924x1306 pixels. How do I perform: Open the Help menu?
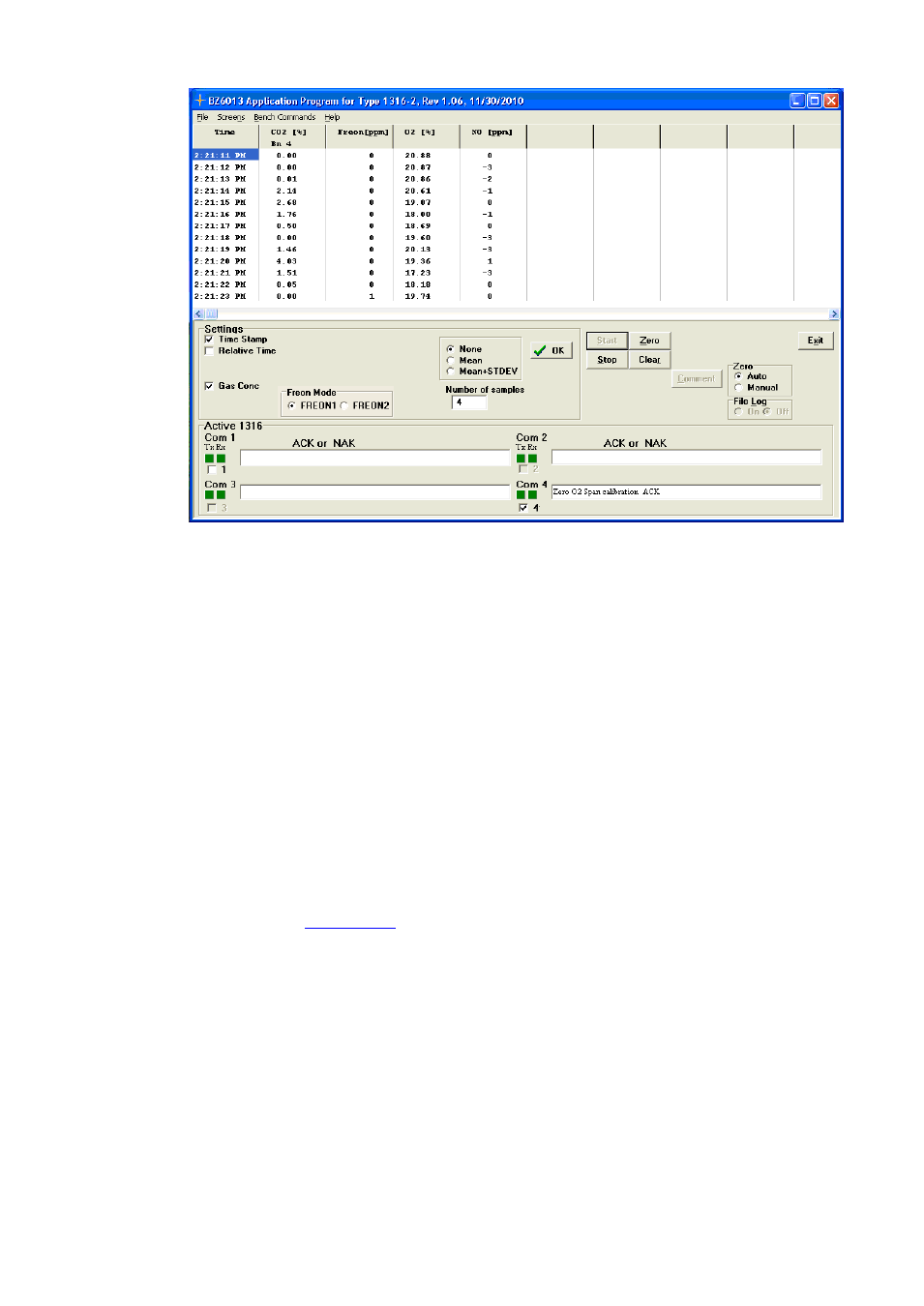coord(332,117)
